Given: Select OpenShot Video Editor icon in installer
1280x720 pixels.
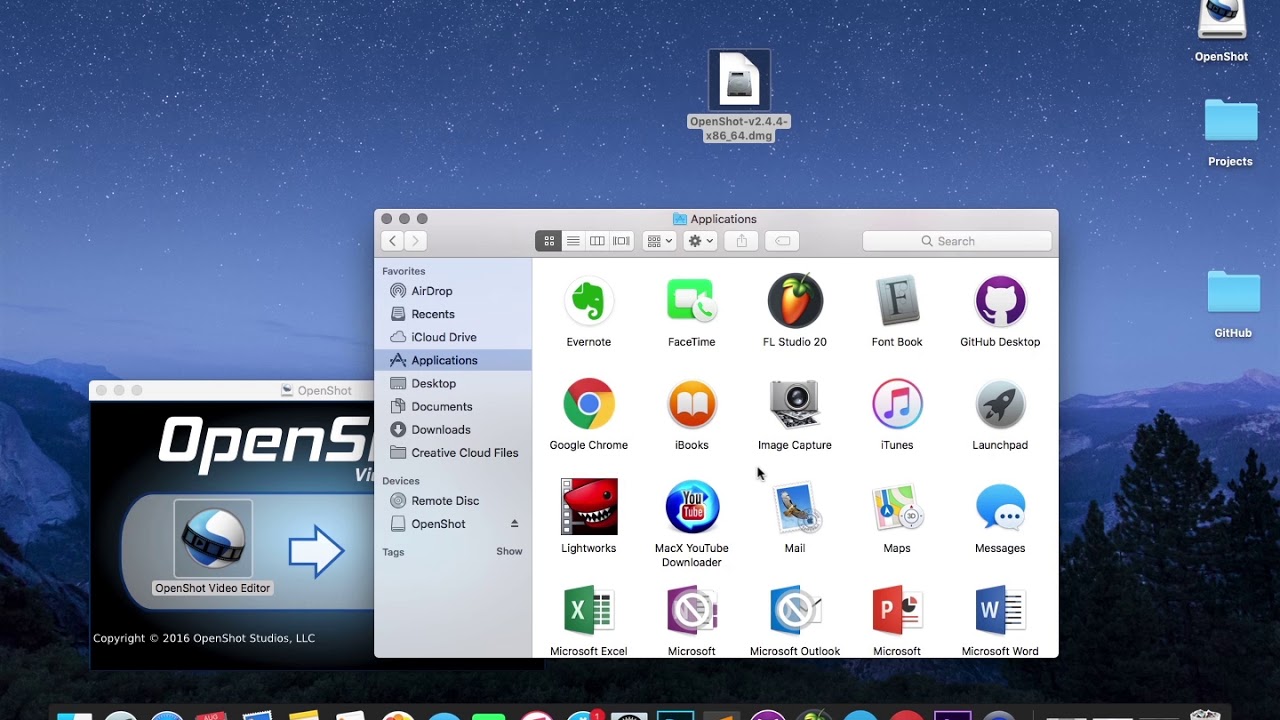Looking at the screenshot, I should point(213,539).
